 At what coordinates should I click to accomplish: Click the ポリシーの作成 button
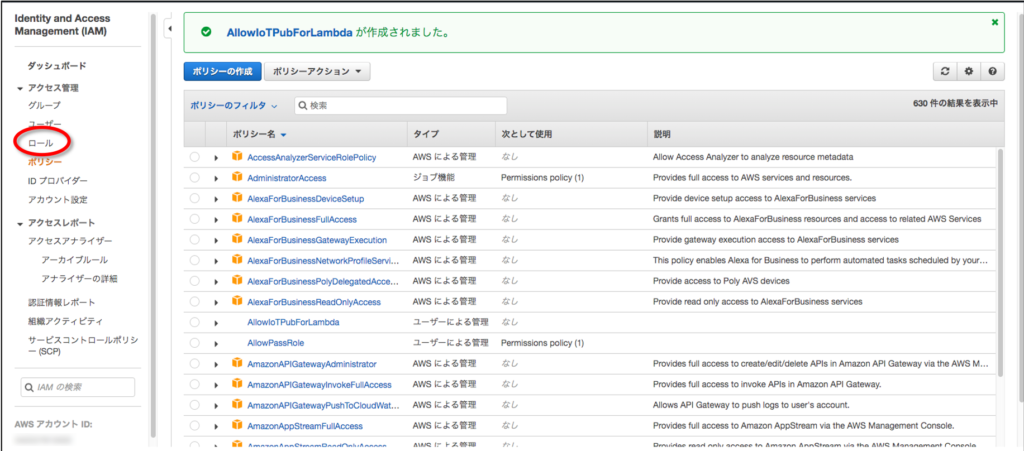click(222, 72)
